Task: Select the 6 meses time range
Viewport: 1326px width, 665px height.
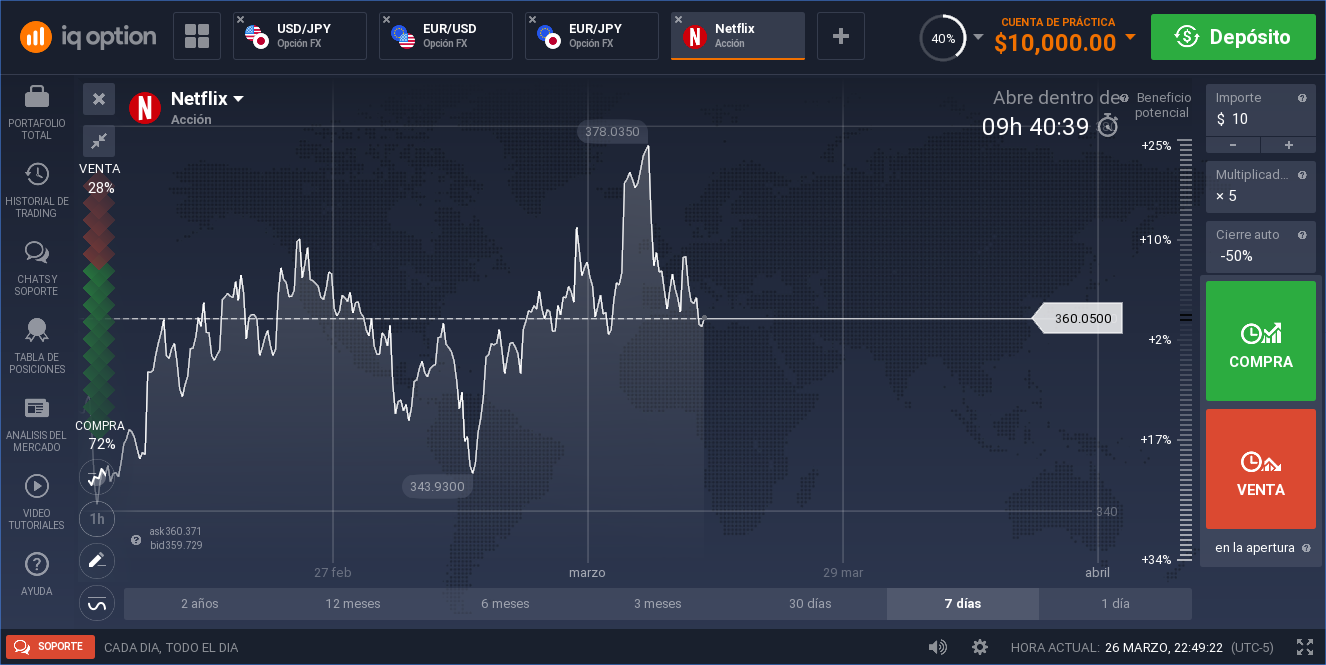Action: (505, 604)
